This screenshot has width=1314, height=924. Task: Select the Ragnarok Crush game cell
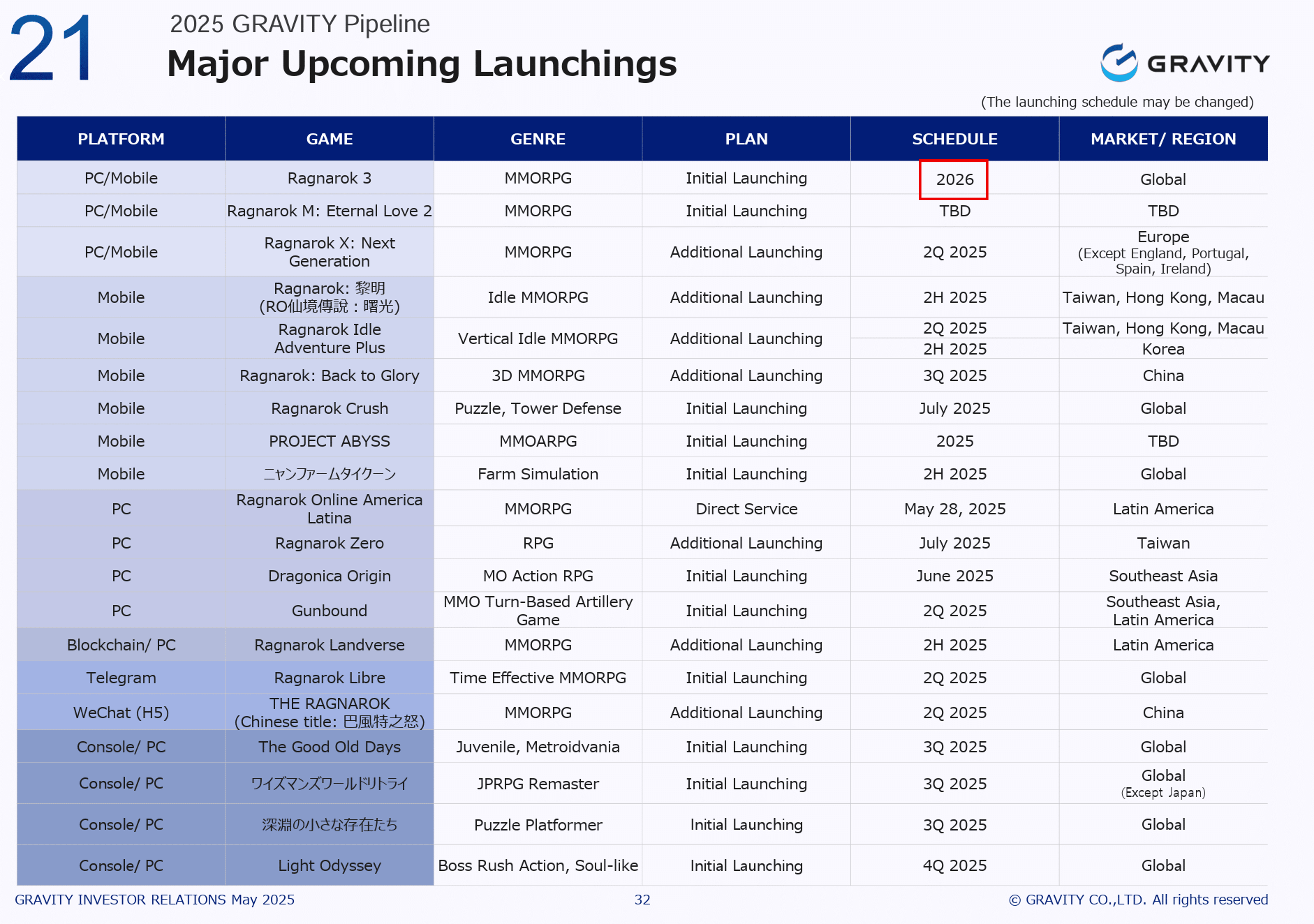click(329, 409)
